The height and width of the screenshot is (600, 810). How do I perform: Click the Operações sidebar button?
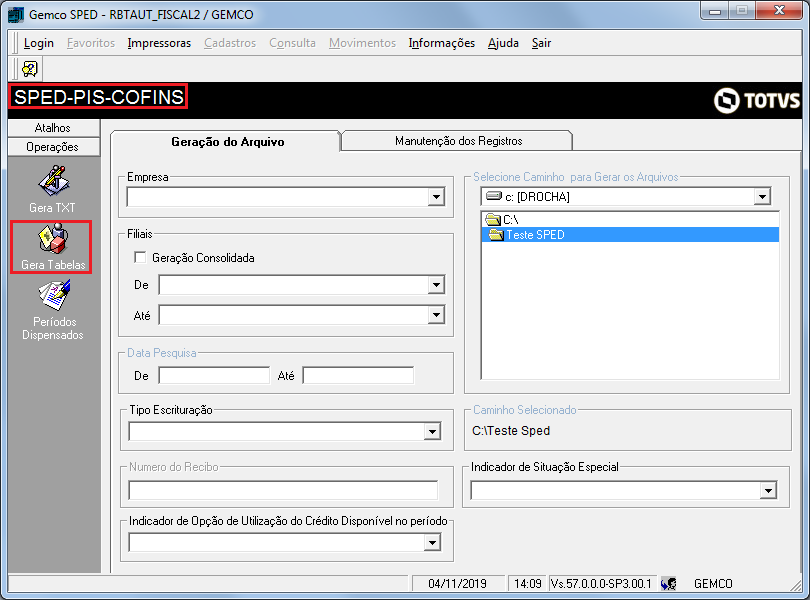click(54, 147)
